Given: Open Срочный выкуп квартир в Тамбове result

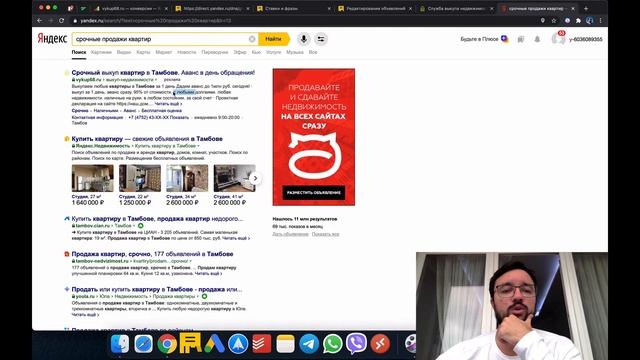Looking at the screenshot, I should click(x=163, y=73).
